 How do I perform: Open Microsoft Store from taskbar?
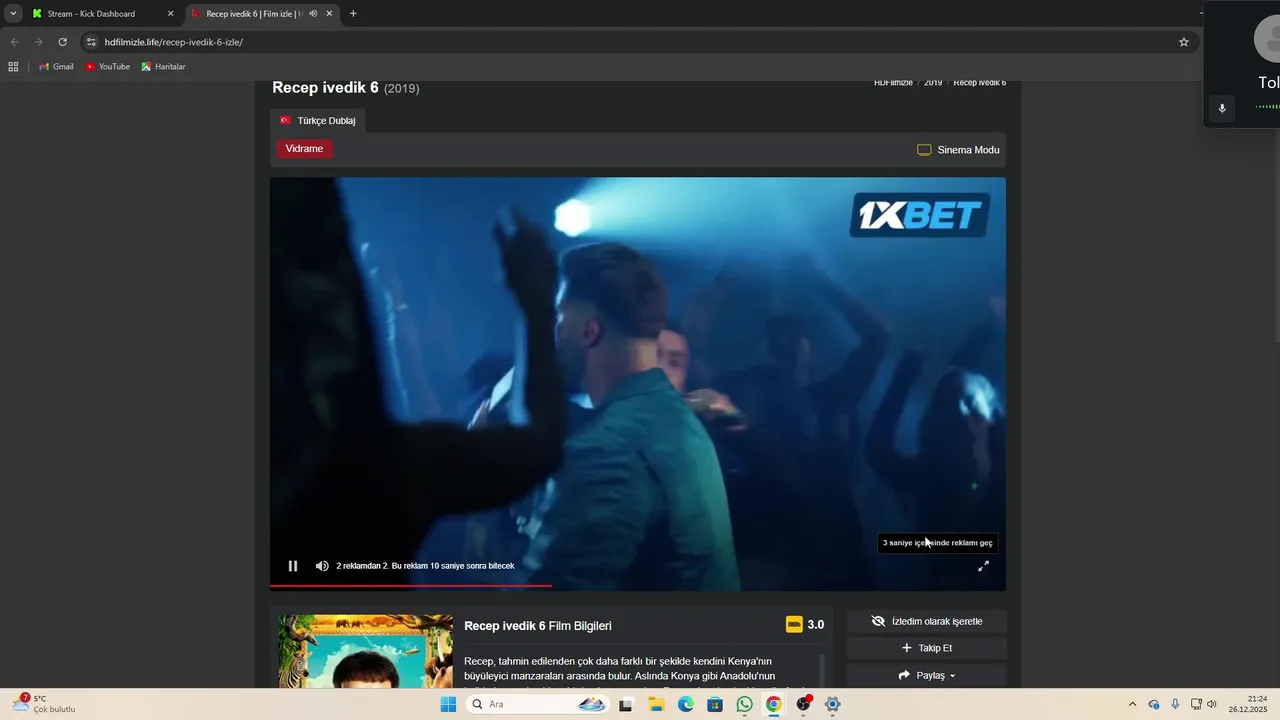point(715,704)
